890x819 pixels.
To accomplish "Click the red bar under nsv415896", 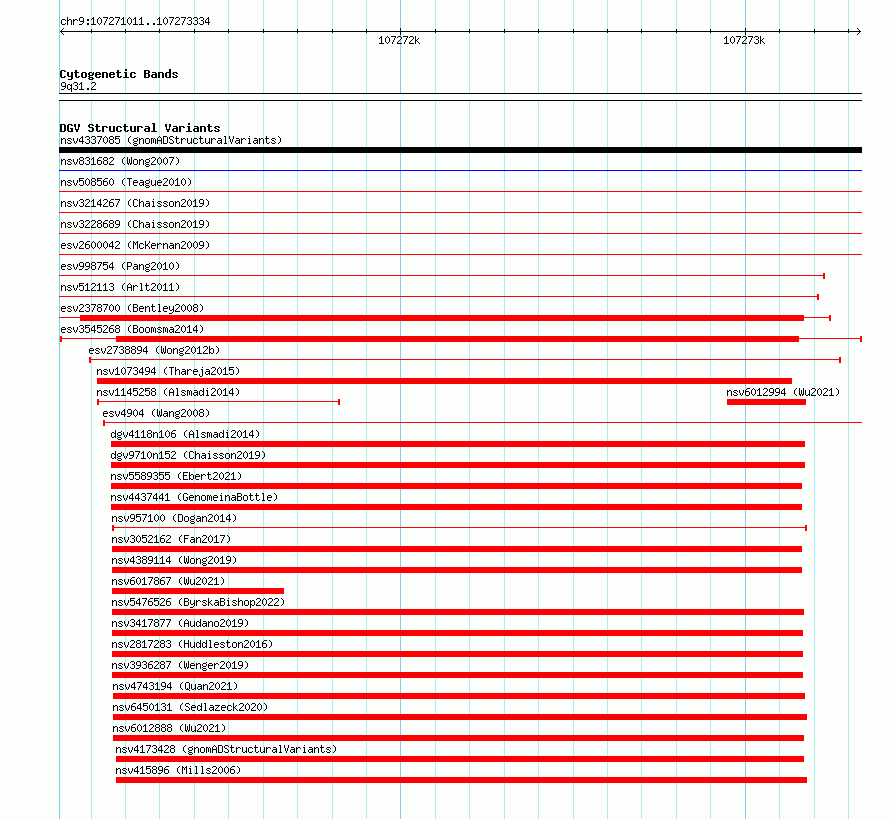I will [x=461, y=780].
